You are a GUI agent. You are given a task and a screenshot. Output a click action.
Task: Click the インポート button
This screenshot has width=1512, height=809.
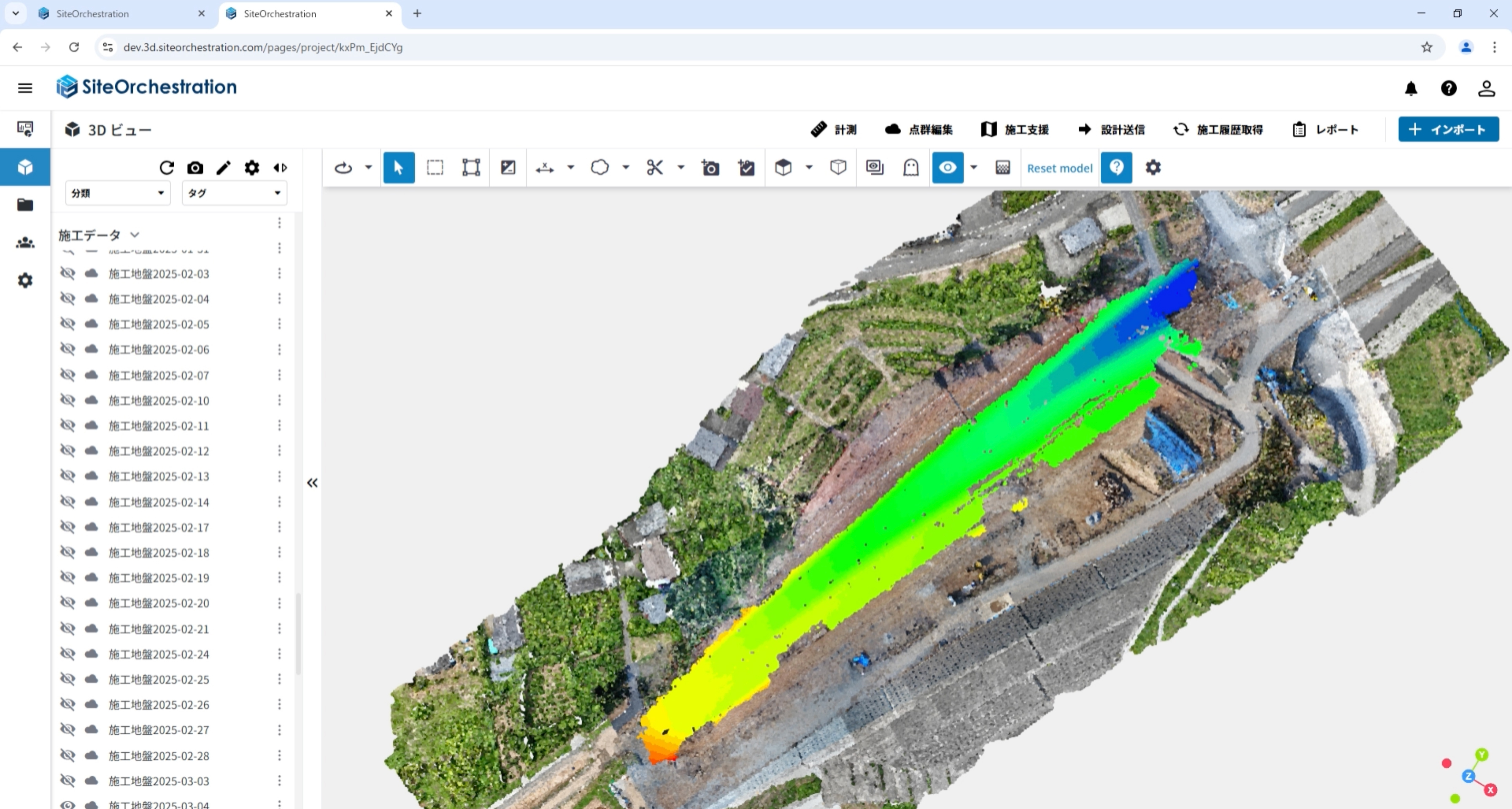coord(1448,129)
